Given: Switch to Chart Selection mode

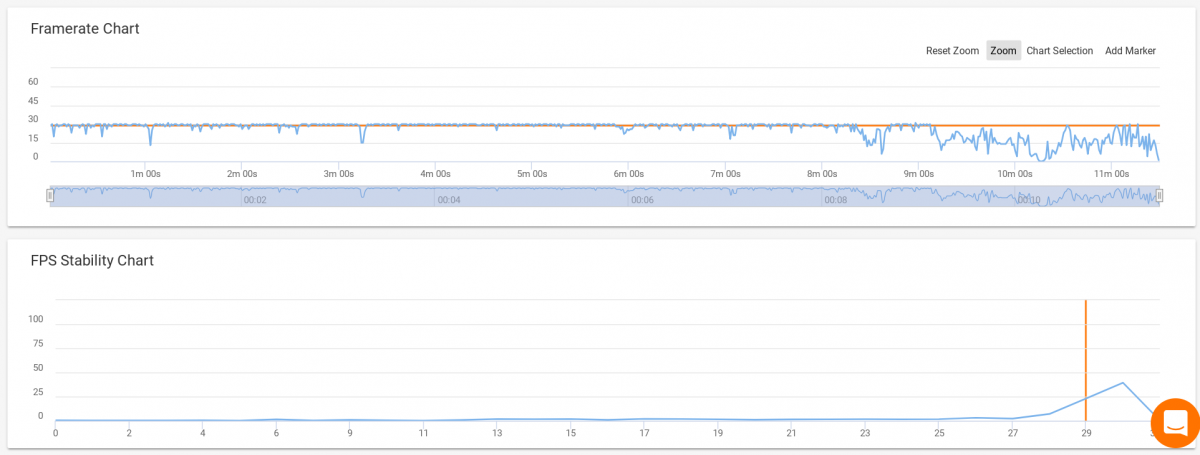Looking at the screenshot, I should 1059,51.
